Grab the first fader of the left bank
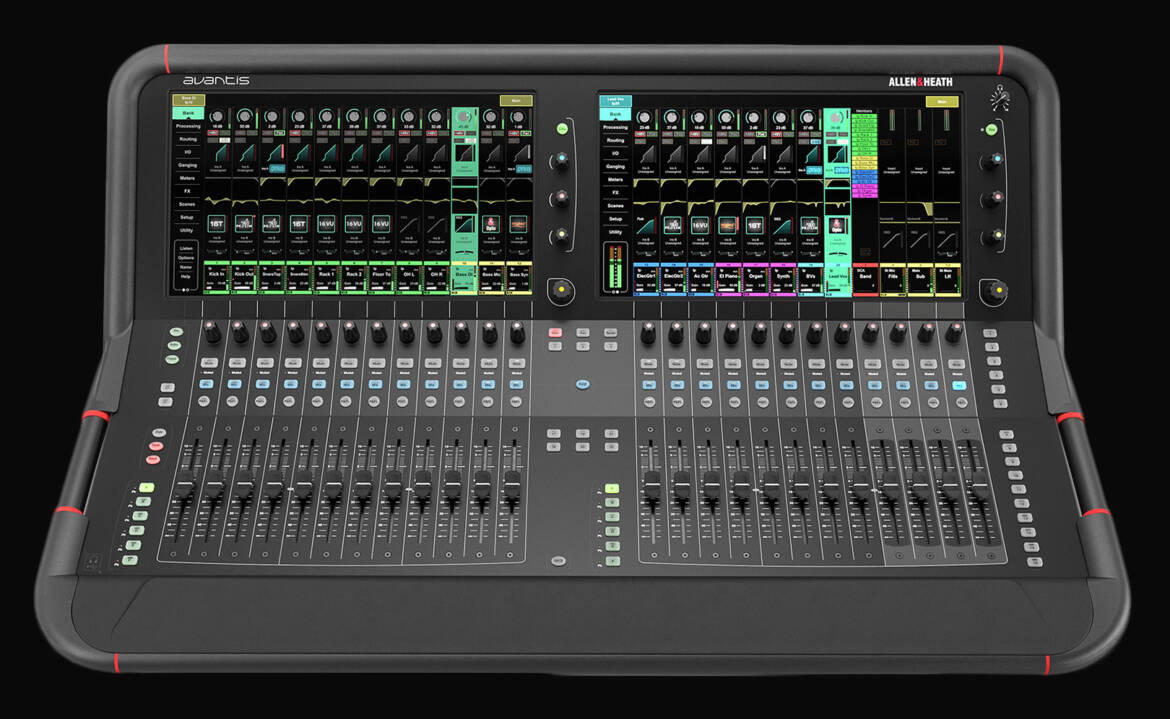 pyautogui.click(x=185, y=485)
